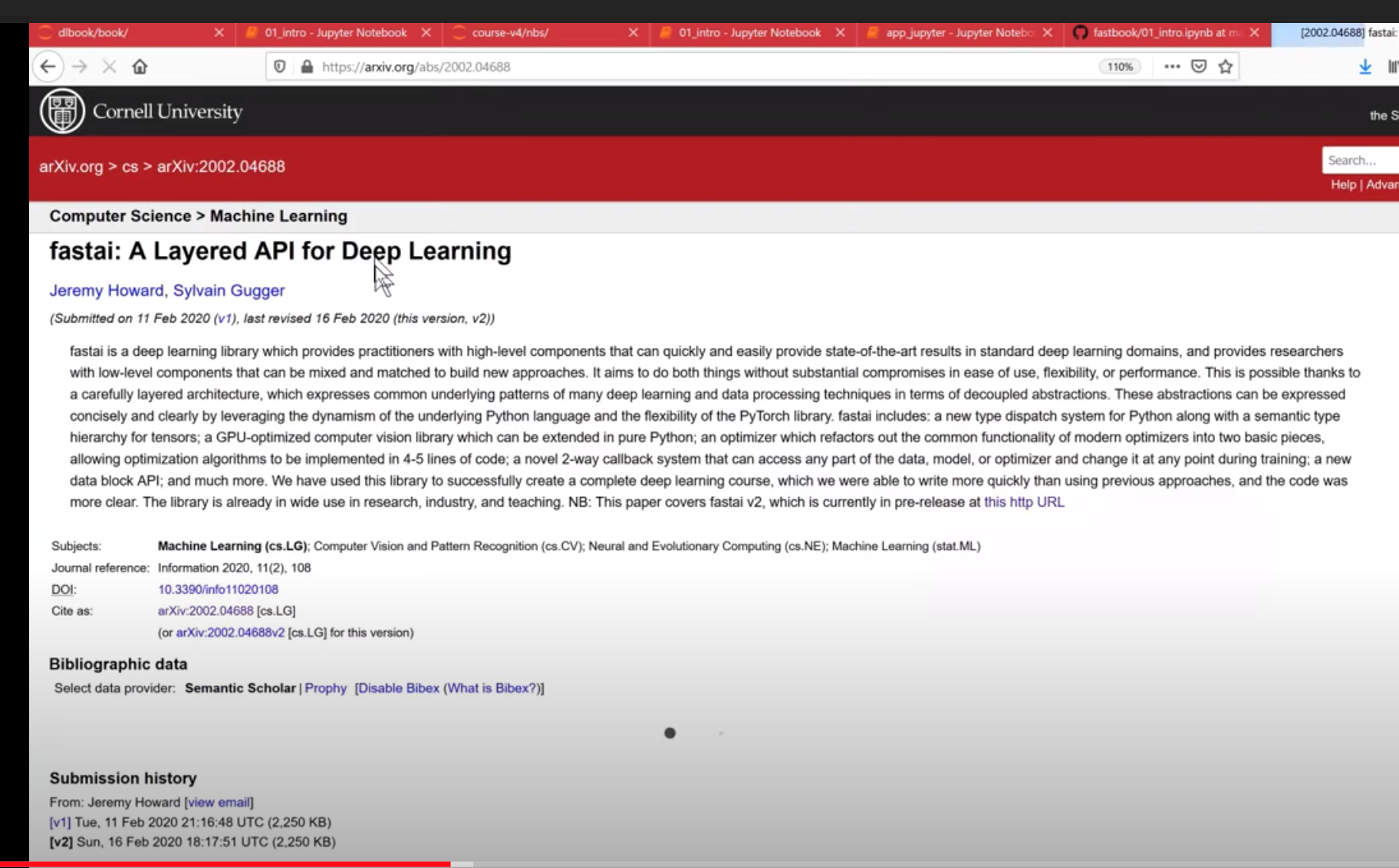Select Prophy as data provider
This screenshot has width=1399, height=868.
coord(326,688)
